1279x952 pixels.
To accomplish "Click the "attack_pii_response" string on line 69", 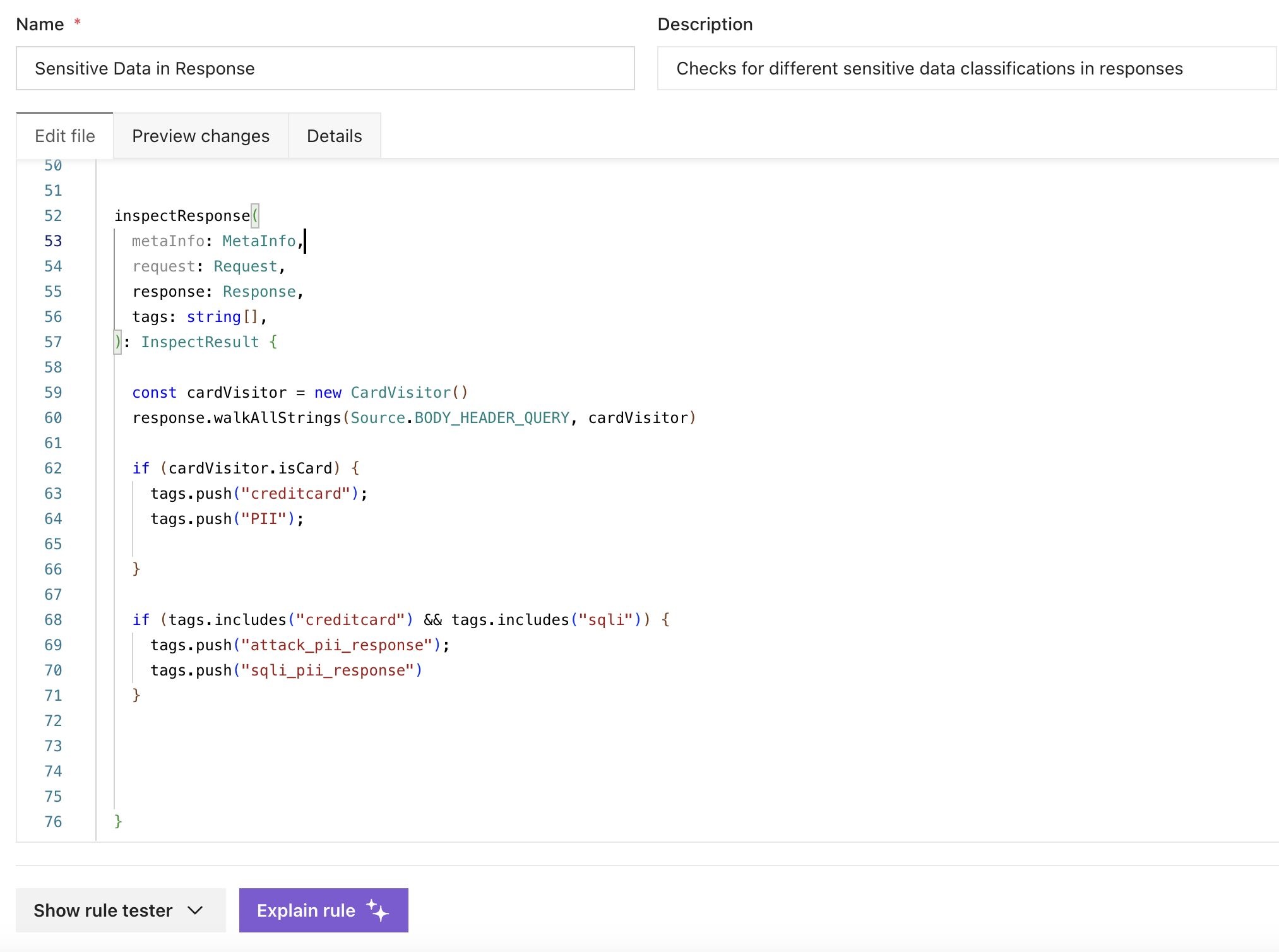I will click(336, 645).
